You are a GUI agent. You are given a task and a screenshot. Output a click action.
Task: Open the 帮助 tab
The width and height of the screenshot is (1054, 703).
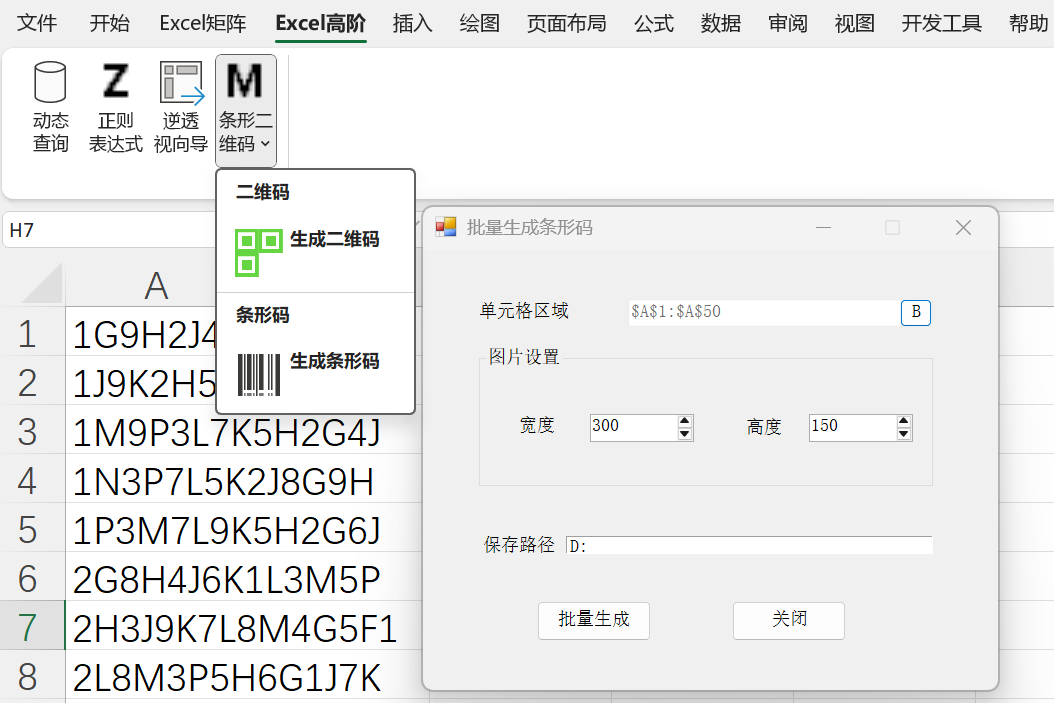(x=1028, y=24)
